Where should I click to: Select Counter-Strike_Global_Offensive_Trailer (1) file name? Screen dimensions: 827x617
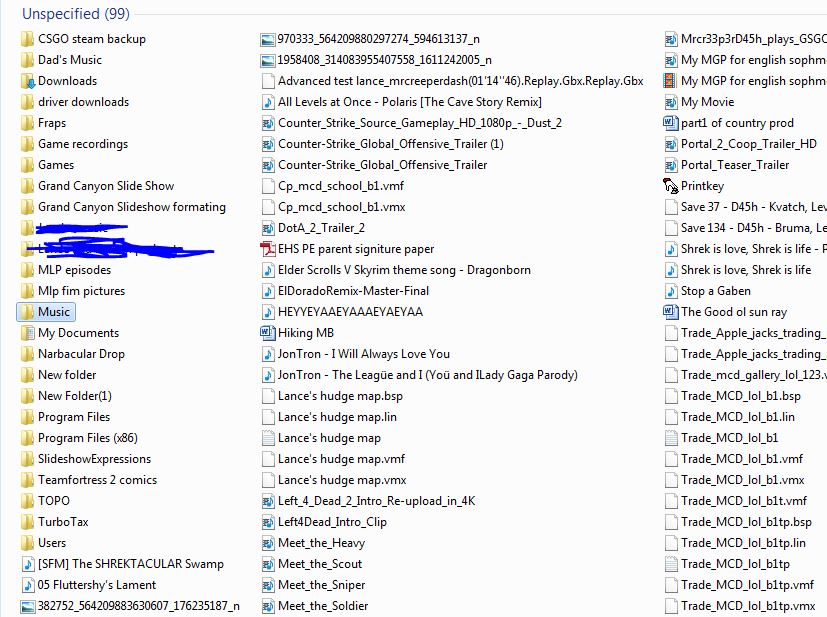click(x=391, y=144)
